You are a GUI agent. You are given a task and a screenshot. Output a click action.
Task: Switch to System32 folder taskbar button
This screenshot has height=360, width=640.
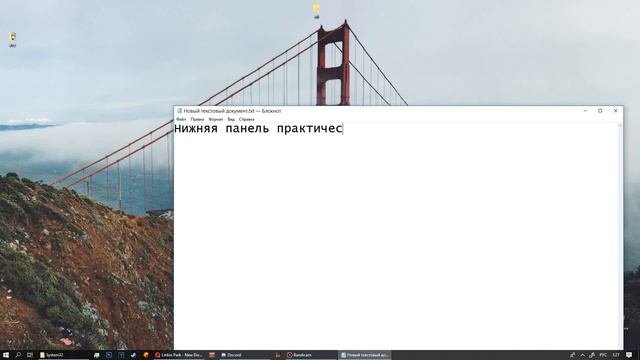[63, 355]
